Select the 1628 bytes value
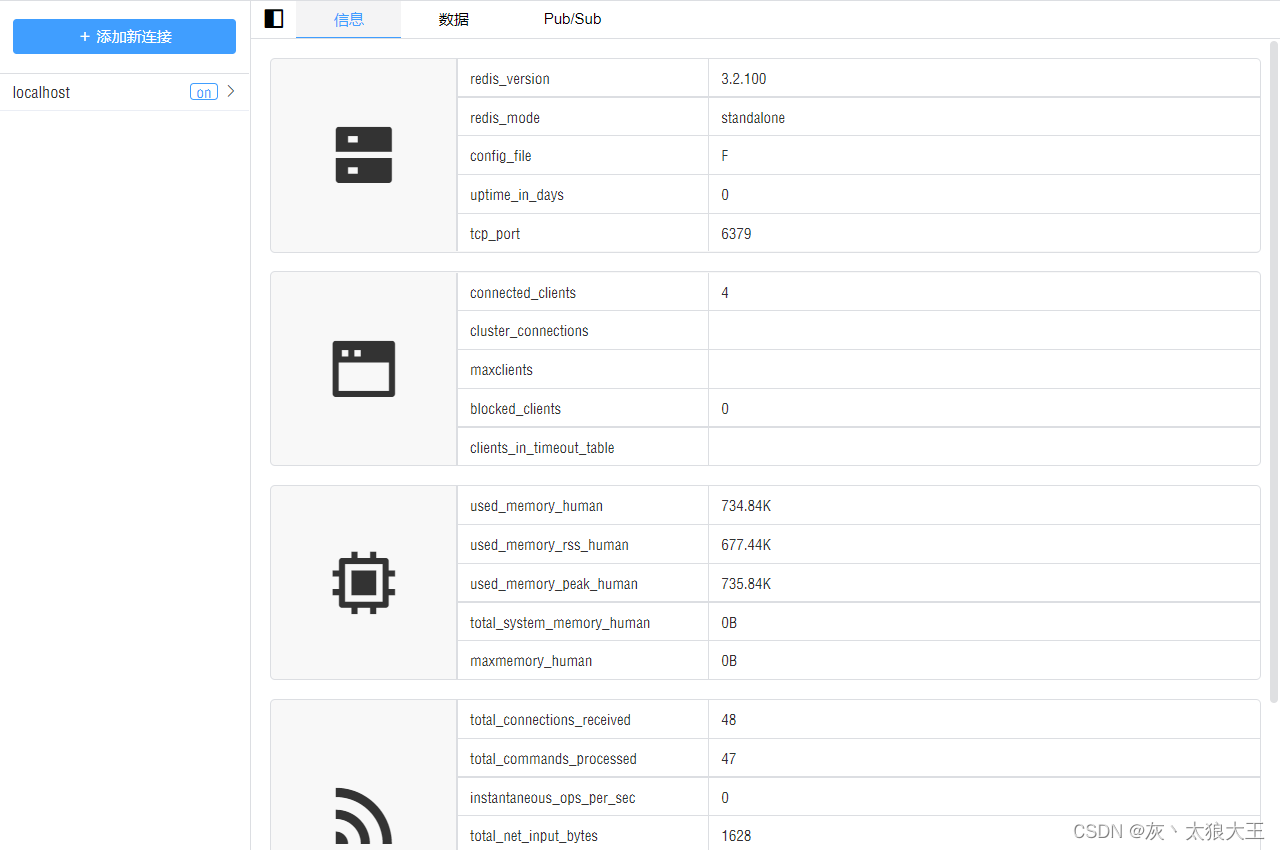This screenshot has height=850, width=1280. pyautogui.click(x=736, y=836)
